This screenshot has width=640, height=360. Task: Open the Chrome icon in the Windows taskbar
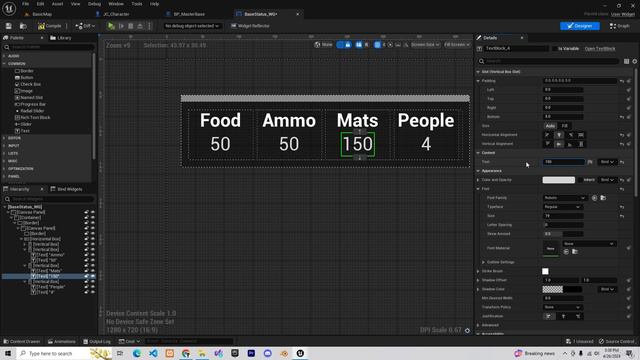pyautogui.click(x=186, y=353)
